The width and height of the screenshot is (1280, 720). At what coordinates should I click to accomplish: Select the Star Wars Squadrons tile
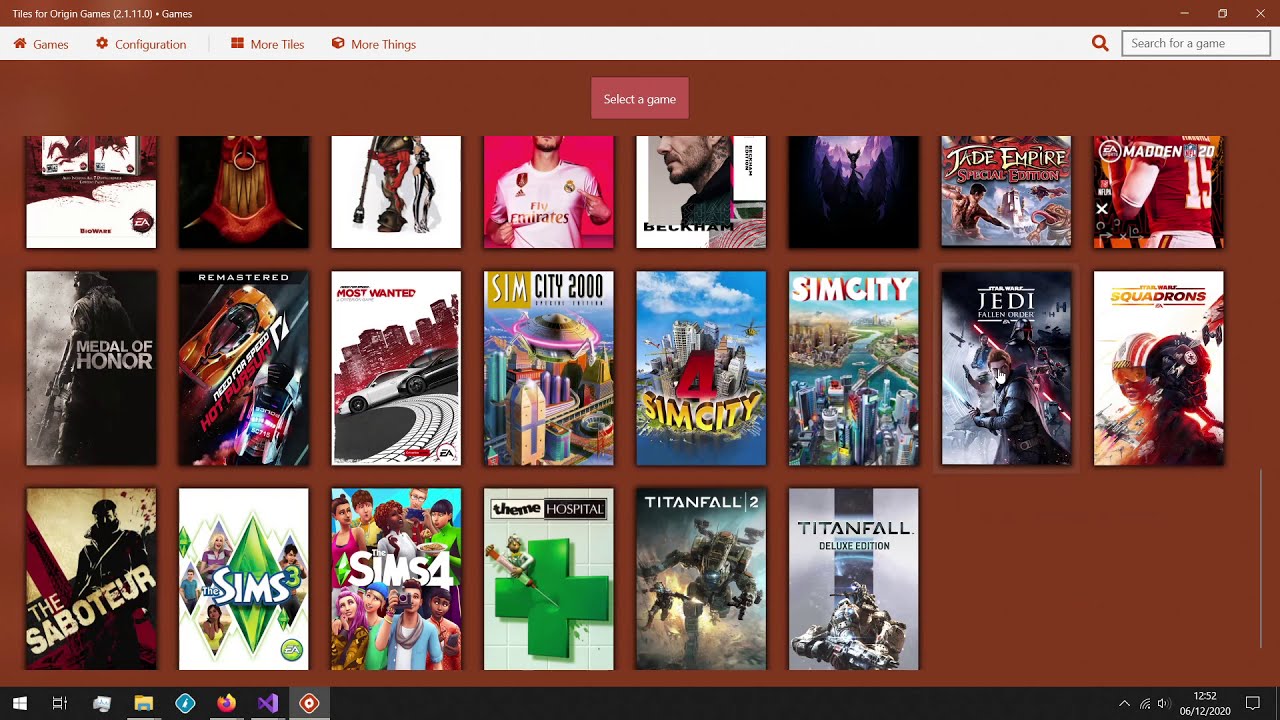[x=1159, y=368]
